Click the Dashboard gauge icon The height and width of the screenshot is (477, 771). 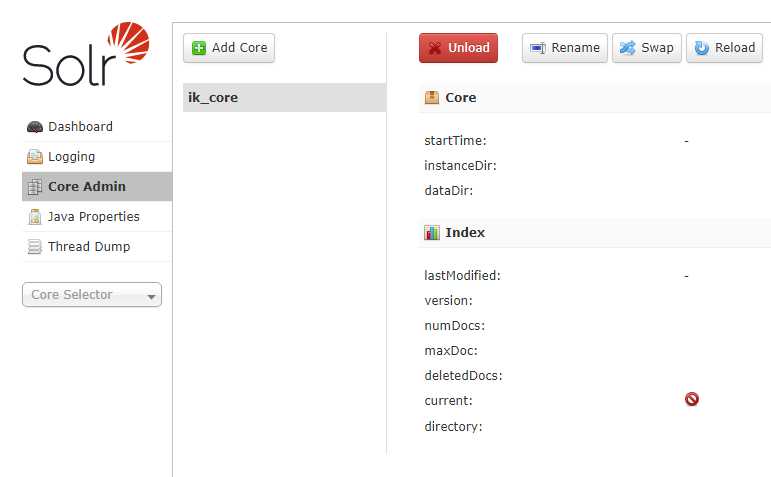click(34, 127)
